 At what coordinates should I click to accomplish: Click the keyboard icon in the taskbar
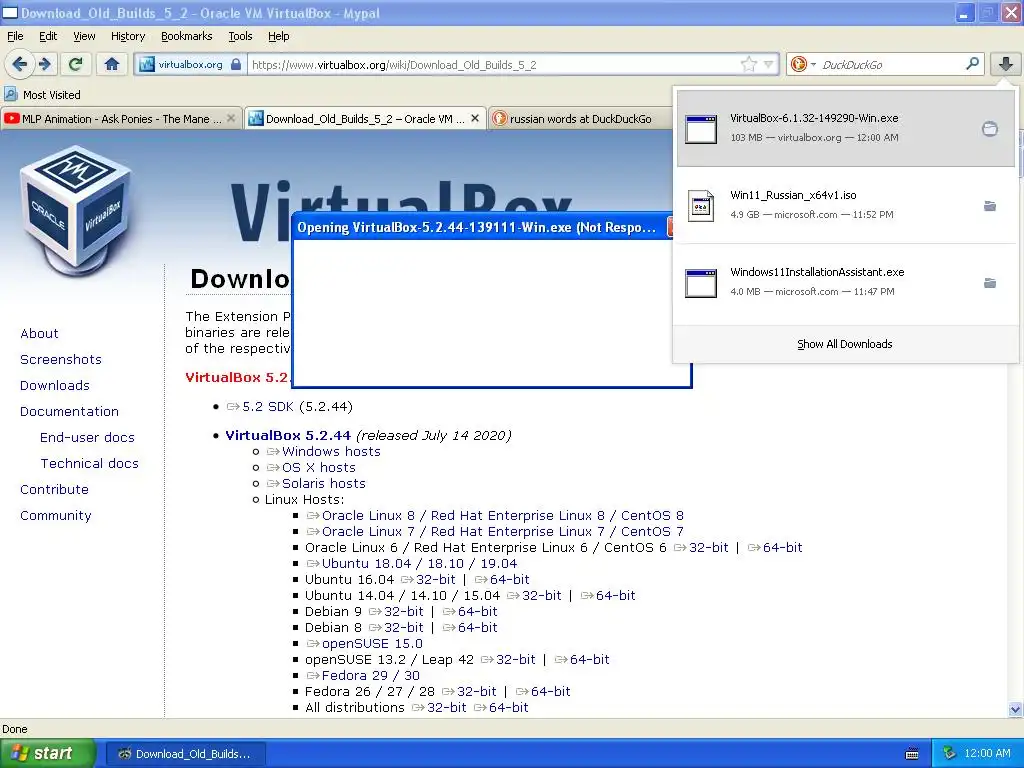click(x=912, y=754)
